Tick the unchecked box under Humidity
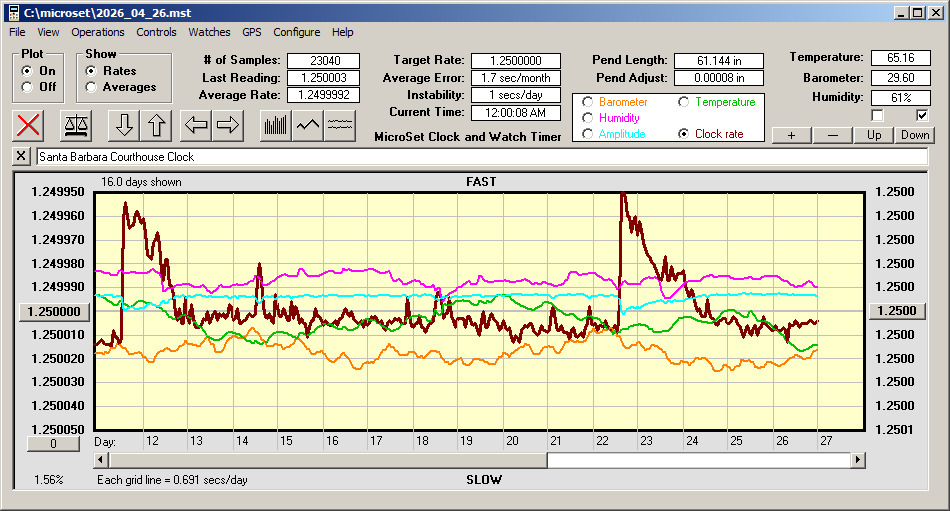Viewport: 950px width, 511px height. point(878,116)
